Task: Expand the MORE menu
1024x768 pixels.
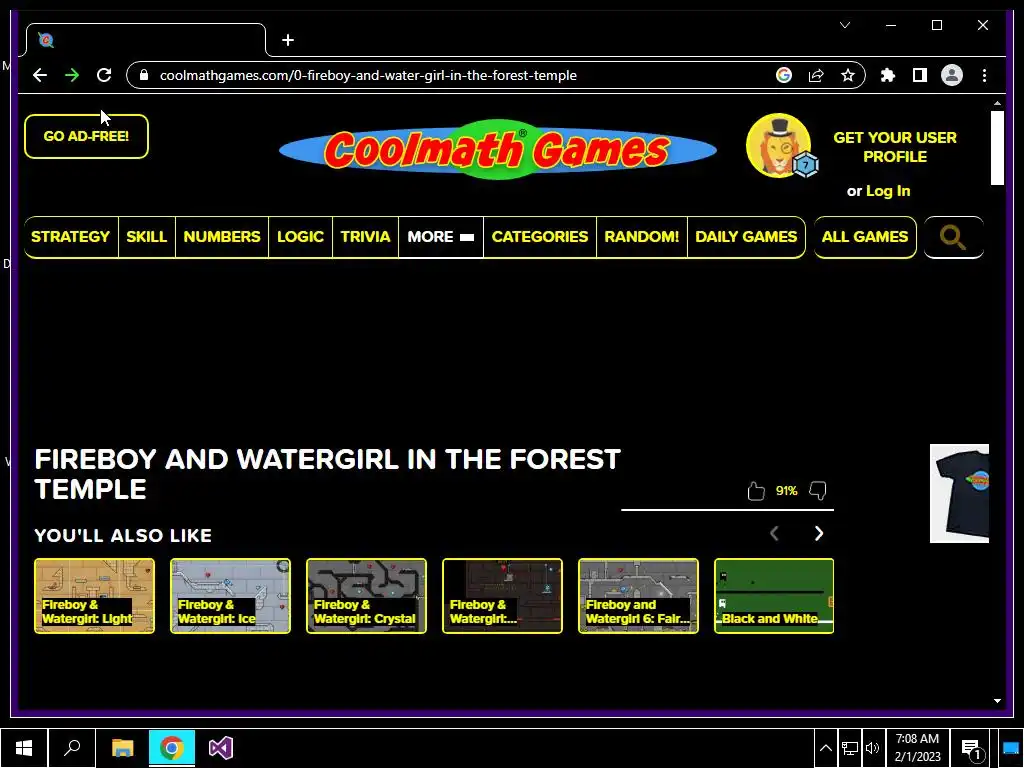Action: point(441,236)
